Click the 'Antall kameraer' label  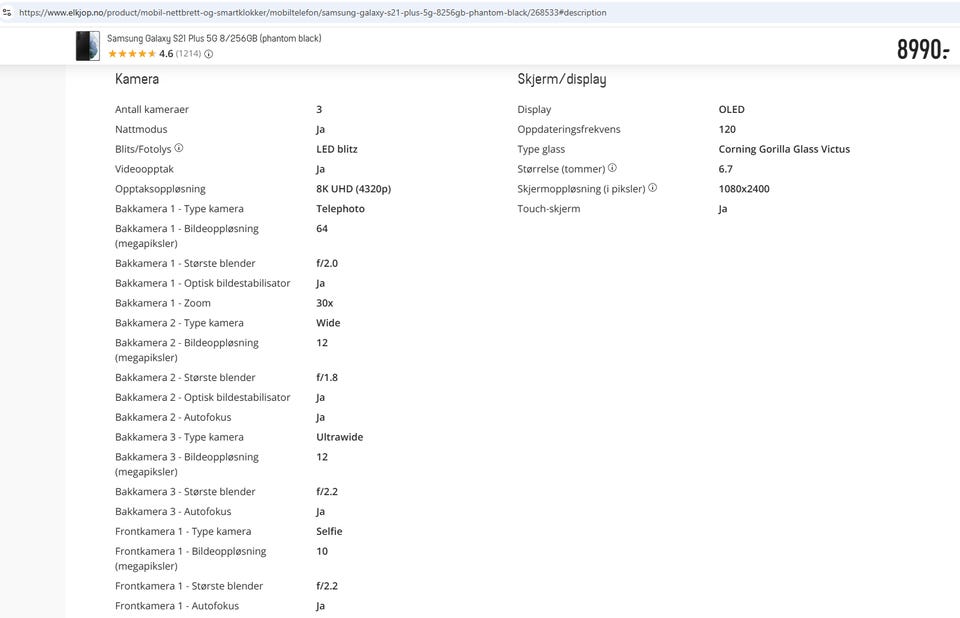[152, 109]
